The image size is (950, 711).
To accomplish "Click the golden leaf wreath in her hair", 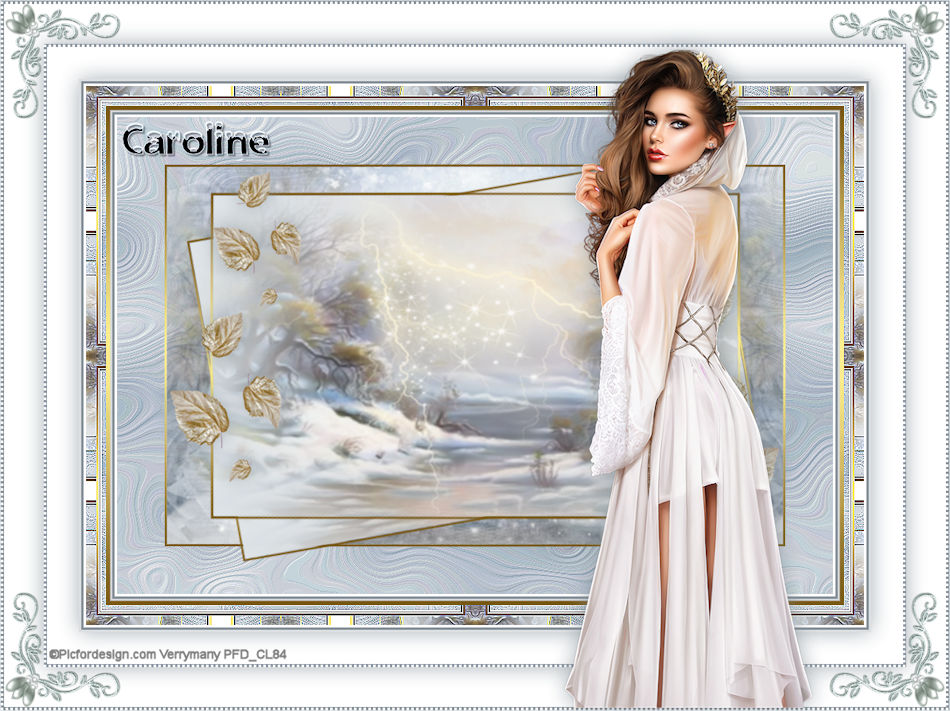I will [719, 85].
